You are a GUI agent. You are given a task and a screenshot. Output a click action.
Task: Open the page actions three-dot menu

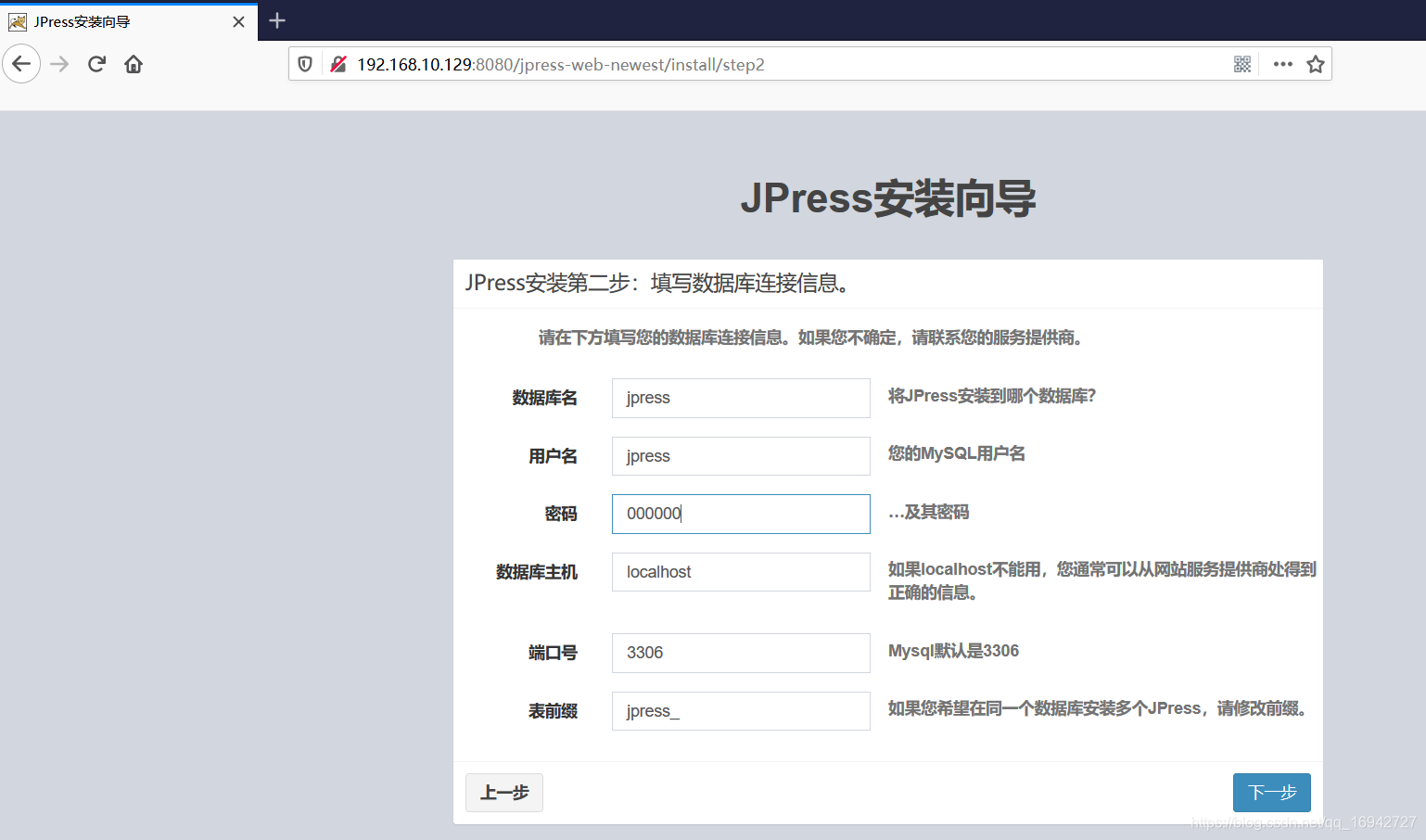(x=1282, y=64)
